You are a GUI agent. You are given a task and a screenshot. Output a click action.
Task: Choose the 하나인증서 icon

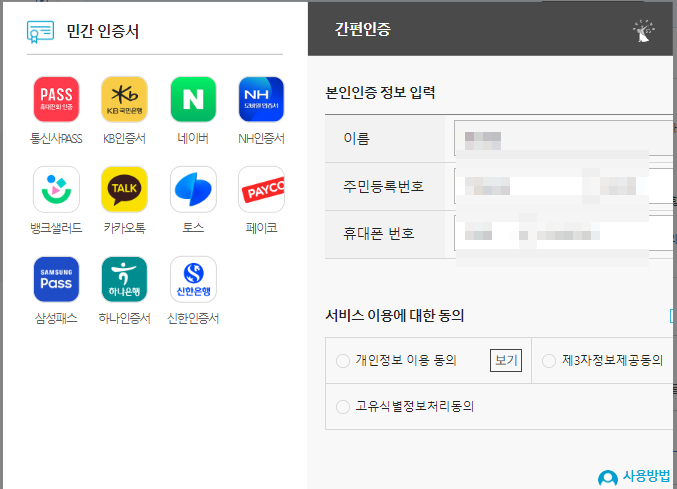124,279
